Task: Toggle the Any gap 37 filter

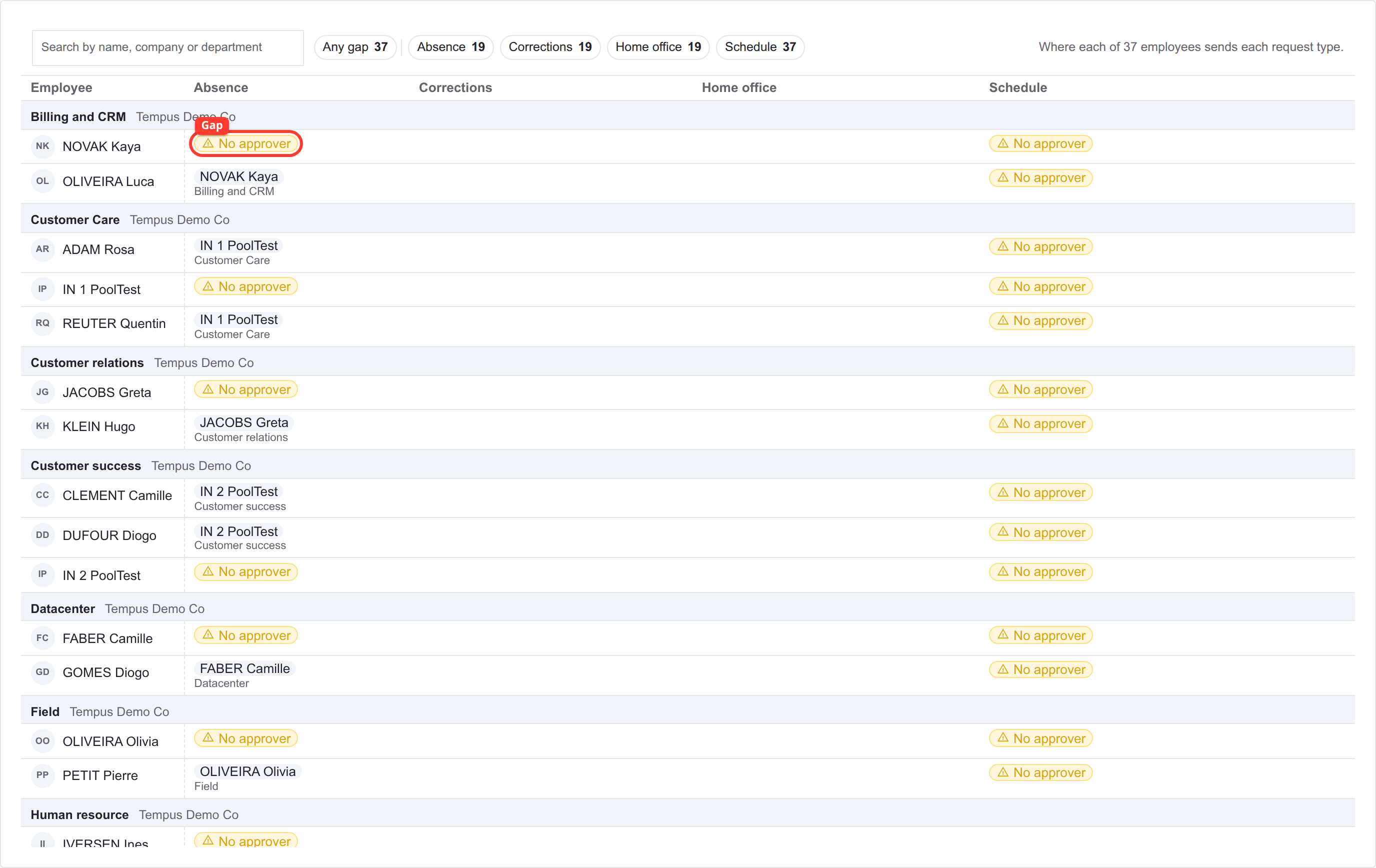Action: point(355,47)
